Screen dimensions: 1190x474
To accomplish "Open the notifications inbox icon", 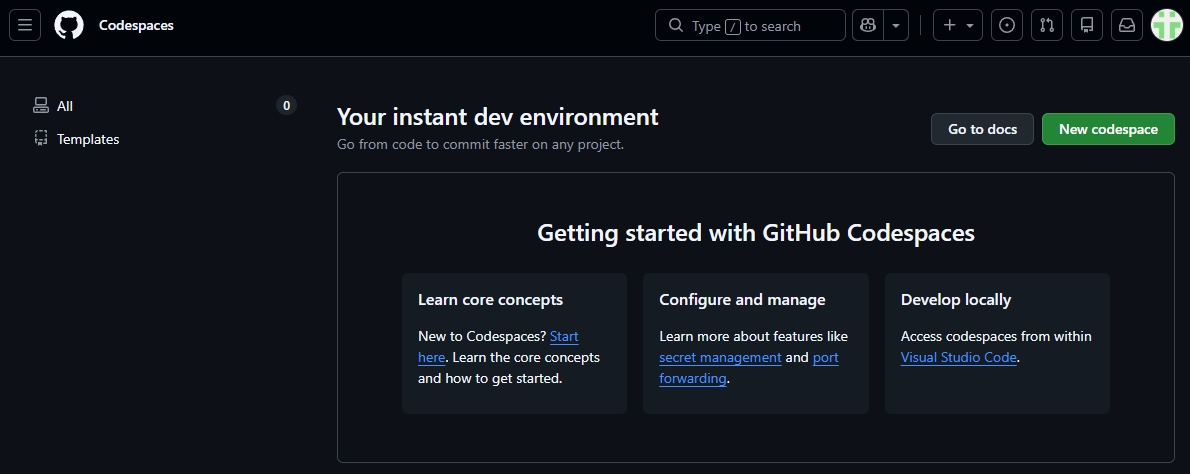I will click(x=1127, y=25).
